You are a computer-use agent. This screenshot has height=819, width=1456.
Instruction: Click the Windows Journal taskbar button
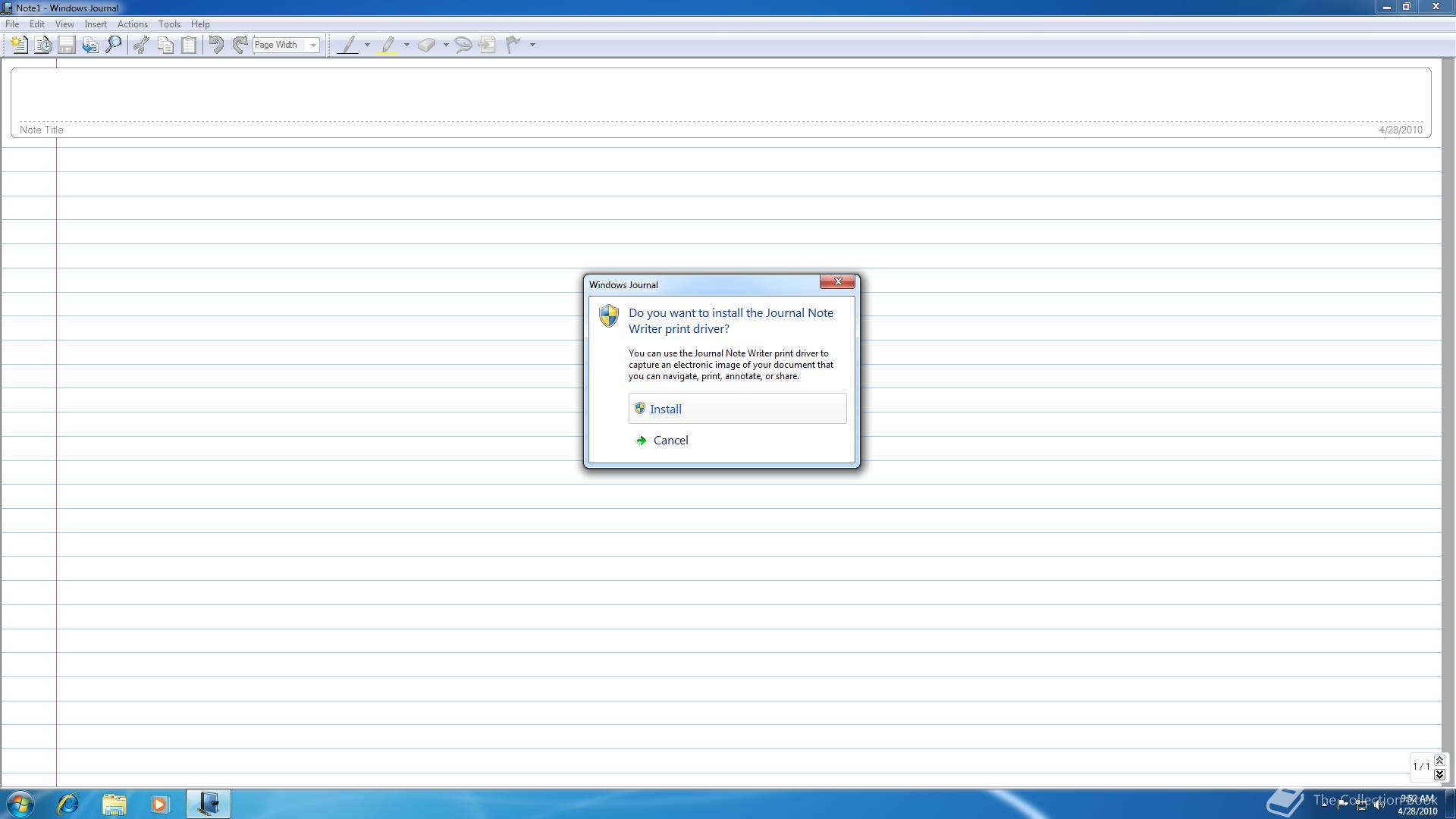(x=208, y=804)
